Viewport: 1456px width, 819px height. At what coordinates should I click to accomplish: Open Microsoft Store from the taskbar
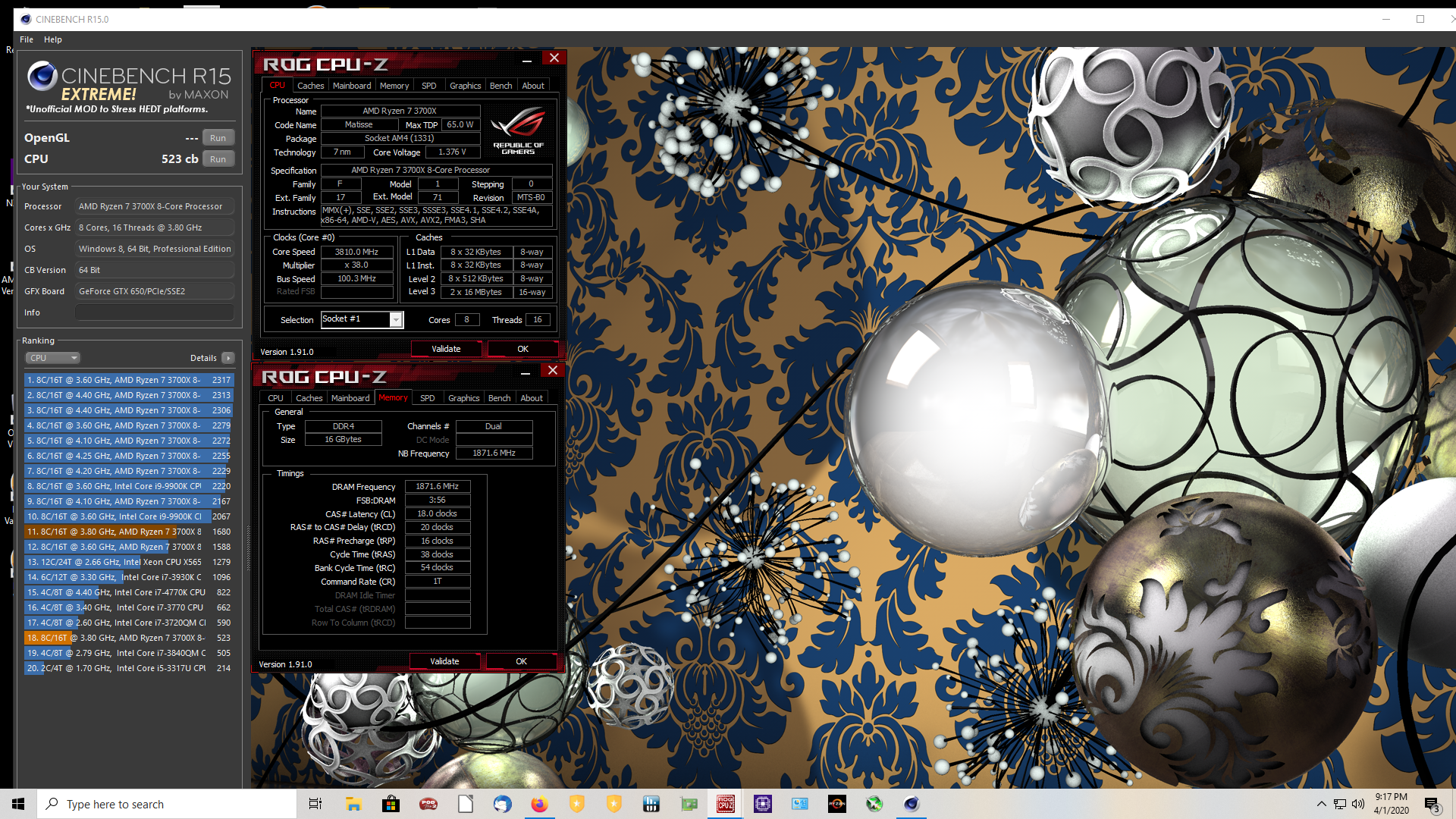[391, 804]
